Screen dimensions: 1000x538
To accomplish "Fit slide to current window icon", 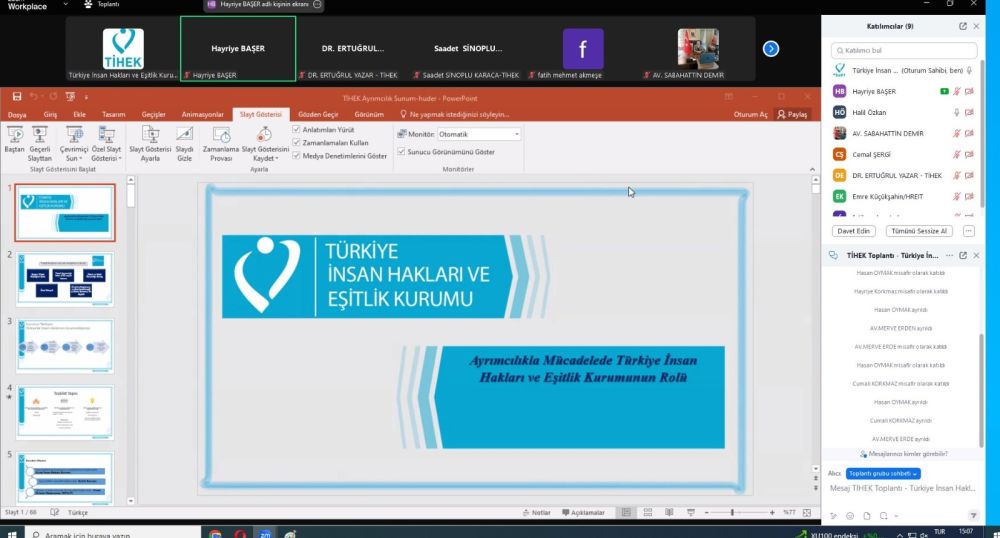I will click(x=807, y=513).
